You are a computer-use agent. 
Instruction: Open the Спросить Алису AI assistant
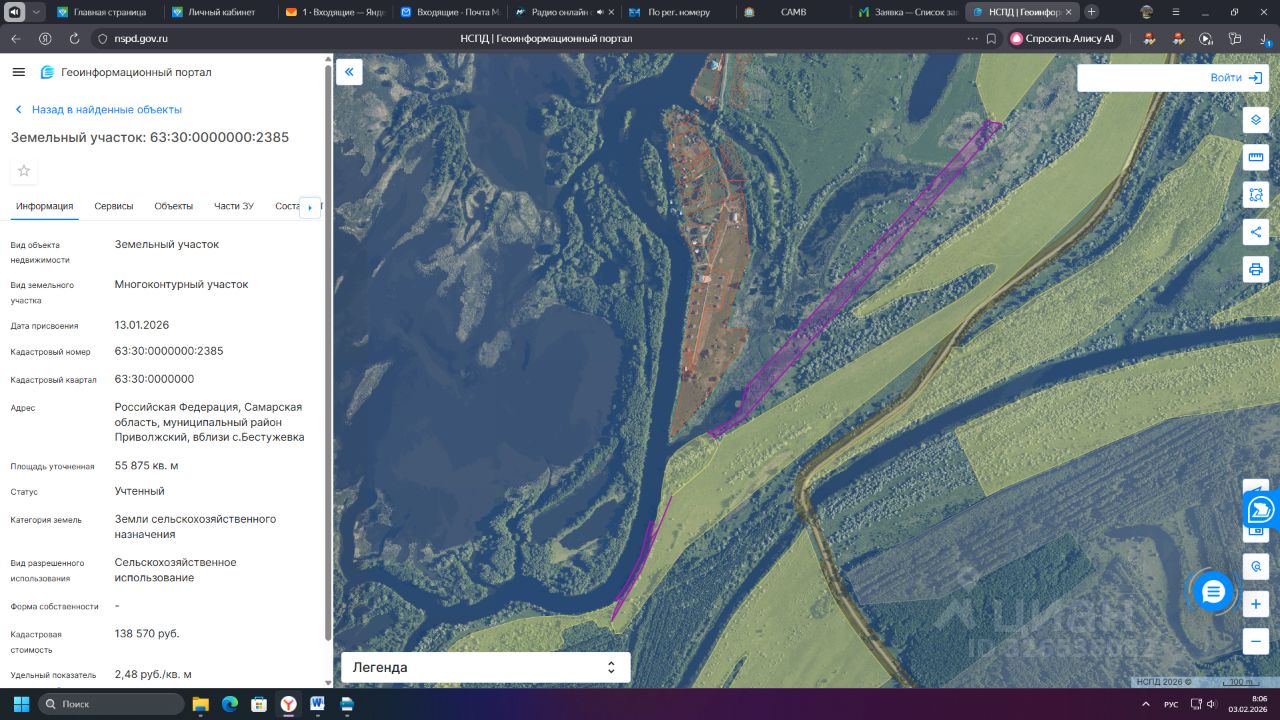(x=1063, y=38)
